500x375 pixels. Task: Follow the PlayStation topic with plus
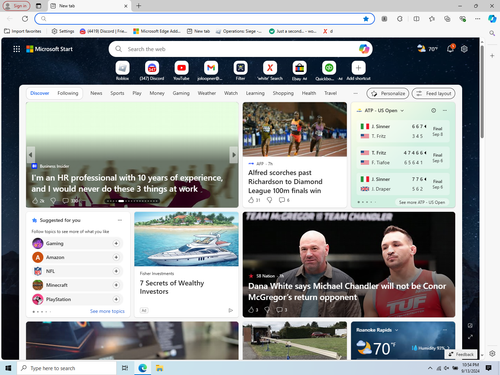[x=116, y=299]
